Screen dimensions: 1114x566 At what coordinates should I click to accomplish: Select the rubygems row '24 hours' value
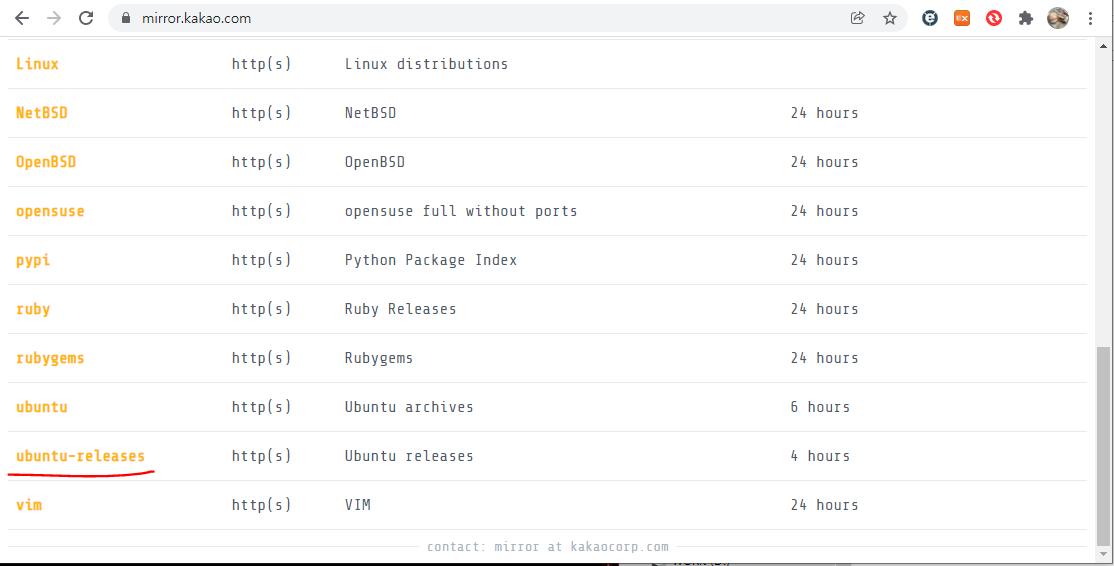[824, 358]
